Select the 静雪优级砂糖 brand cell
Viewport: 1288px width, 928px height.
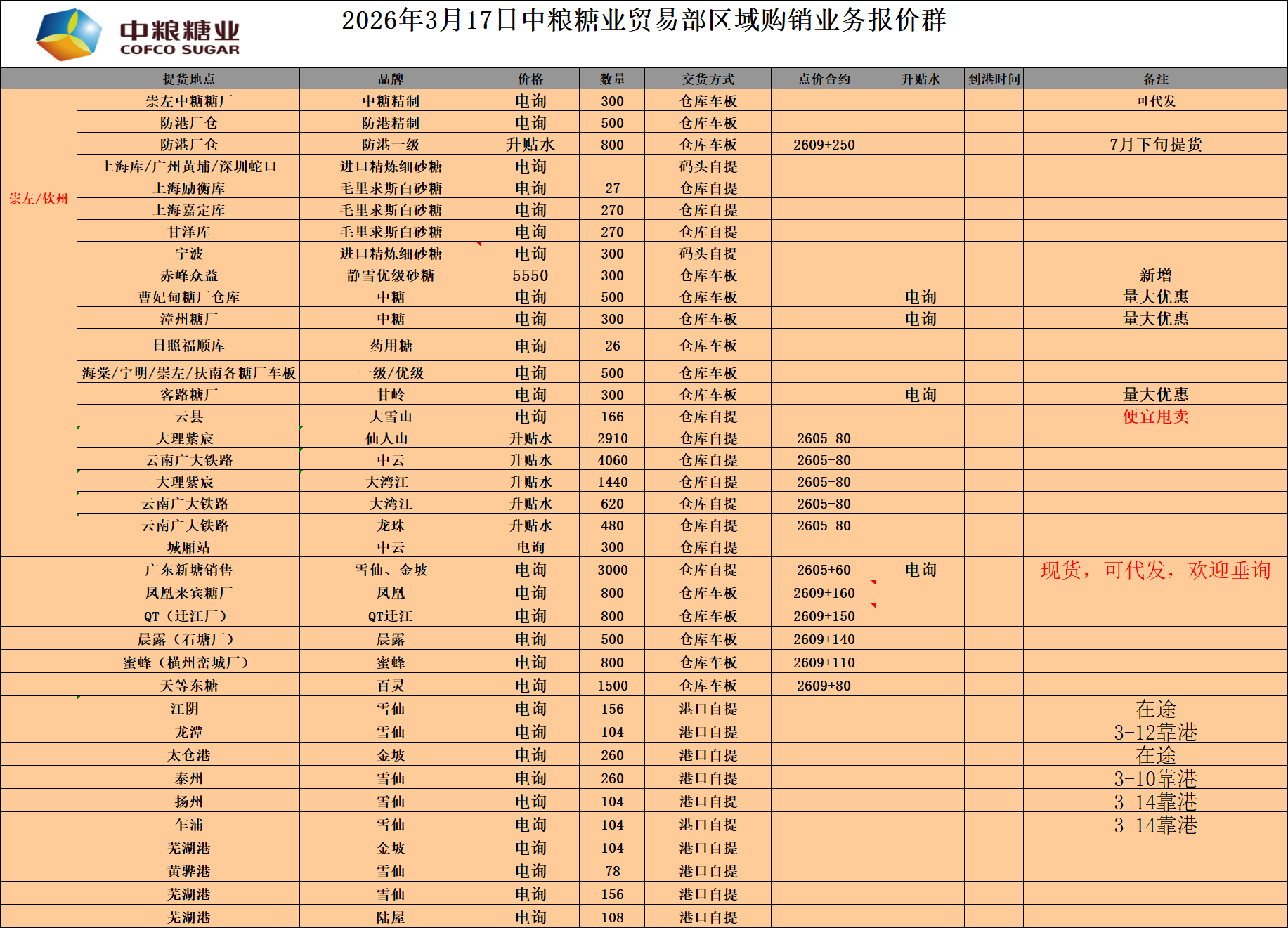pyautogui.click(x=390, y=275)
